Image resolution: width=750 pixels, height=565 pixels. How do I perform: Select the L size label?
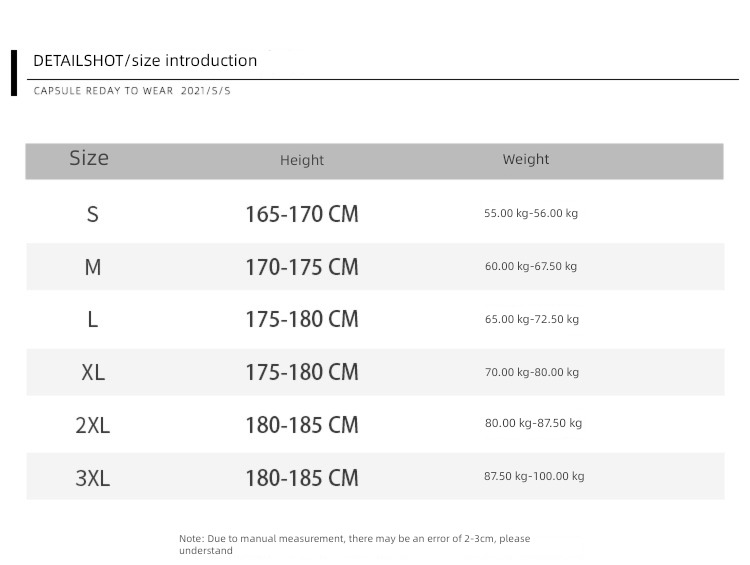coord(93,319)
